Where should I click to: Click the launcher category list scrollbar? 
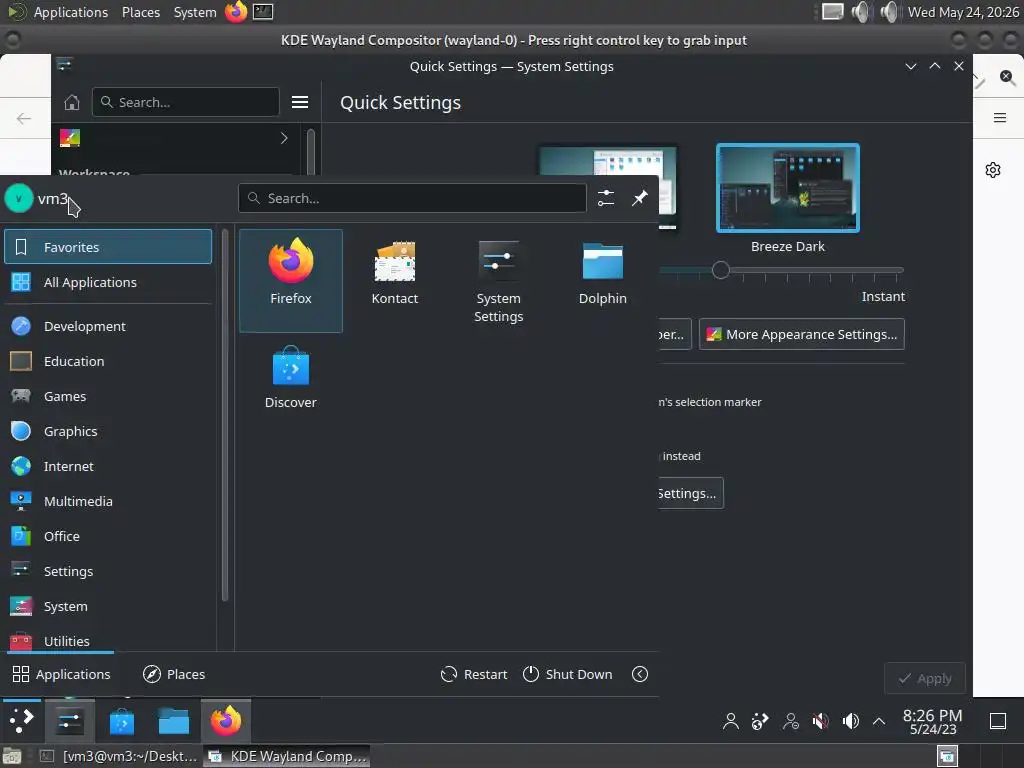(225, 415)
